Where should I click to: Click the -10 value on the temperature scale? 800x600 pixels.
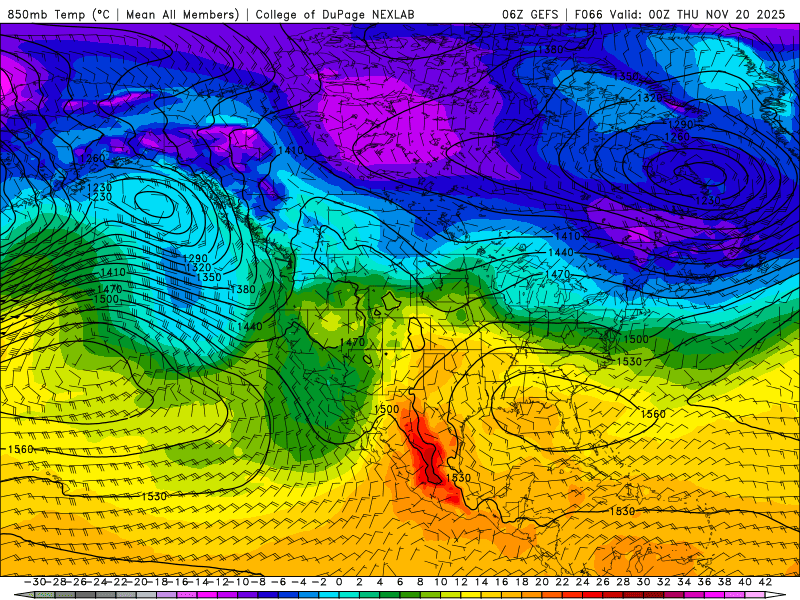[238, 582]
